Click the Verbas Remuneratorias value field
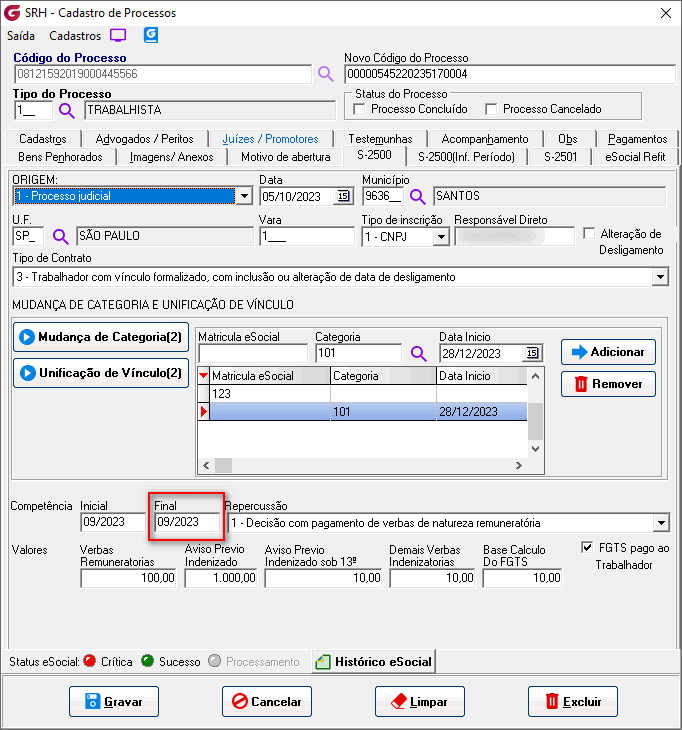The height and width of the screenshot is (730, 682). pyautogui.click(x=128, y=578)
